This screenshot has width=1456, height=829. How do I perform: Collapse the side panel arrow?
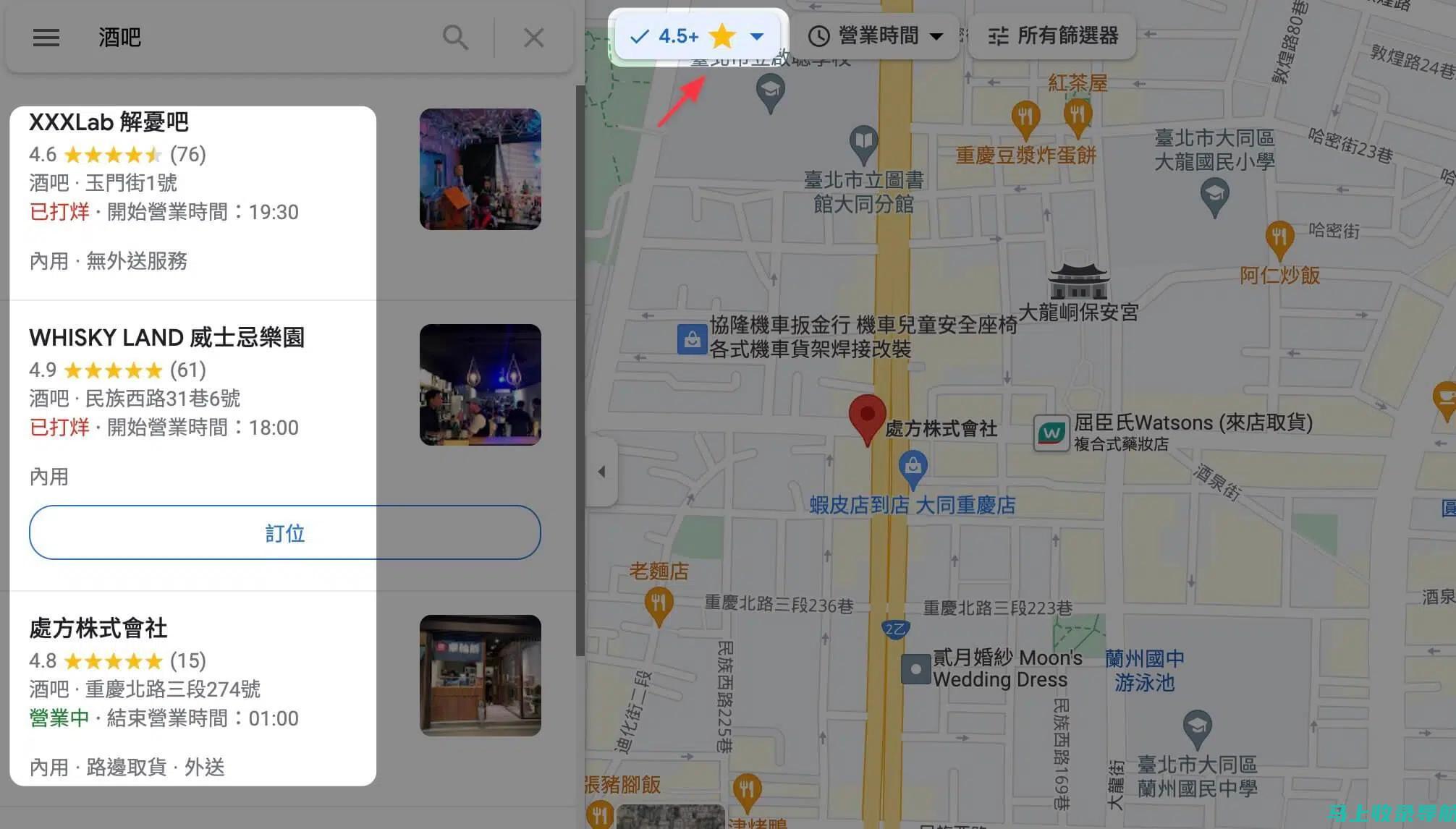(x=601, y=472)
